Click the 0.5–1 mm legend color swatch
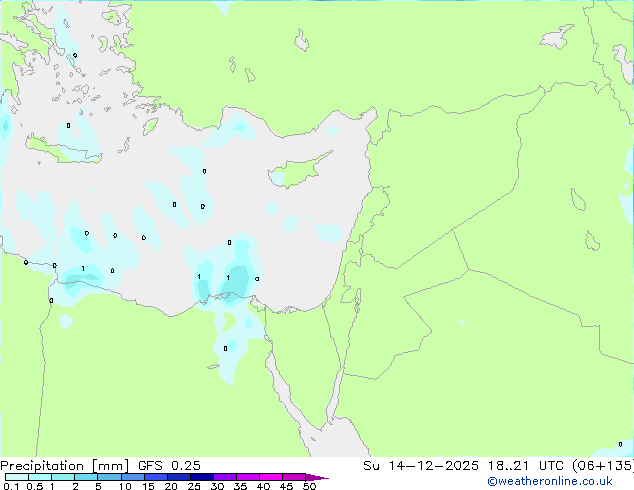Screen dimensions: 634x490 [40, 477]
